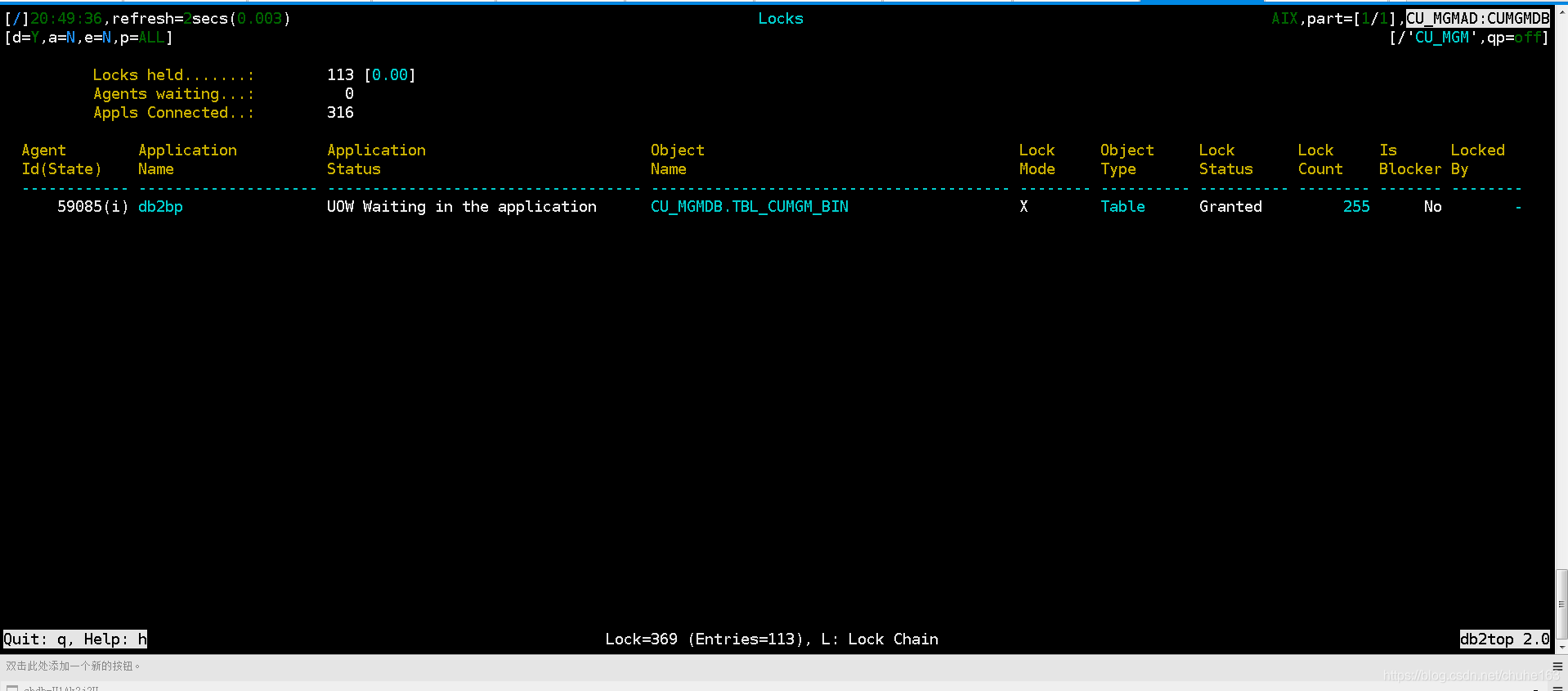Click lock count value '255'
The height and width of the screenshot is (691, 1568).
pyautogui.click(x=1356, y=207)
